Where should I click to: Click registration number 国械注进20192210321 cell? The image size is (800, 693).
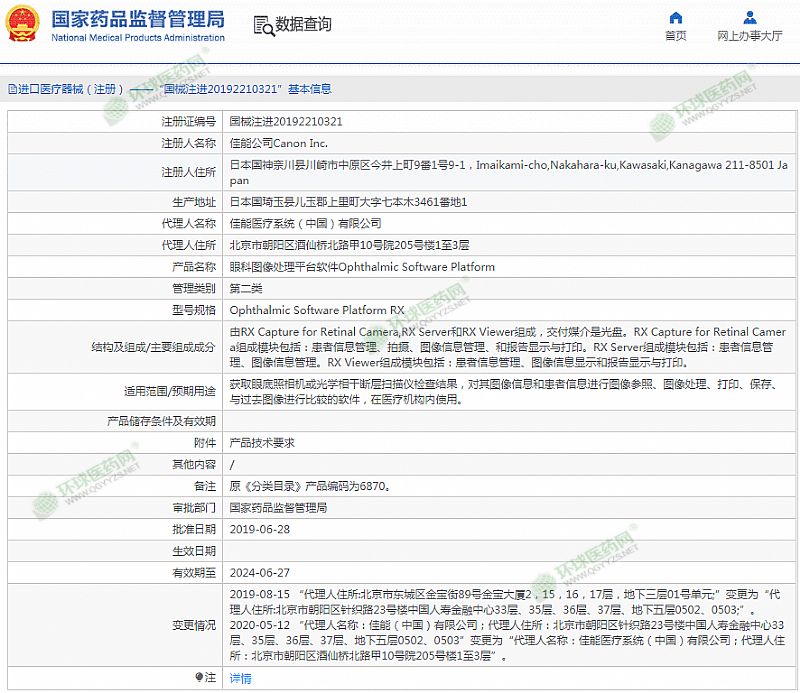tap(286, 121)
